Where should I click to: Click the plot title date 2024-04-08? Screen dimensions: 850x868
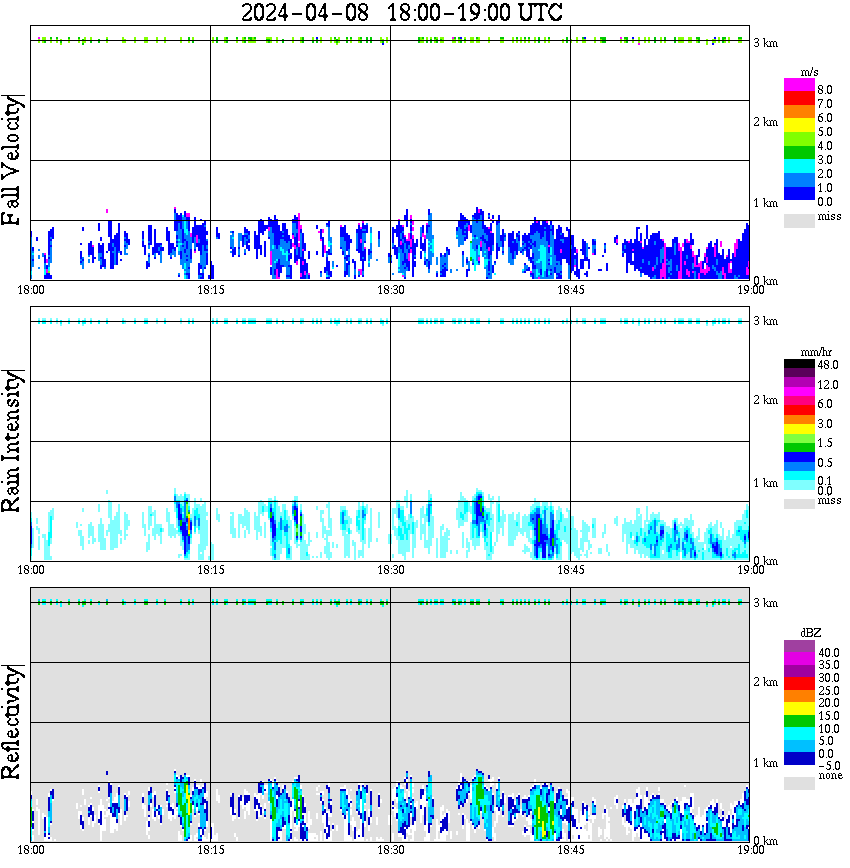pos(305,12)
